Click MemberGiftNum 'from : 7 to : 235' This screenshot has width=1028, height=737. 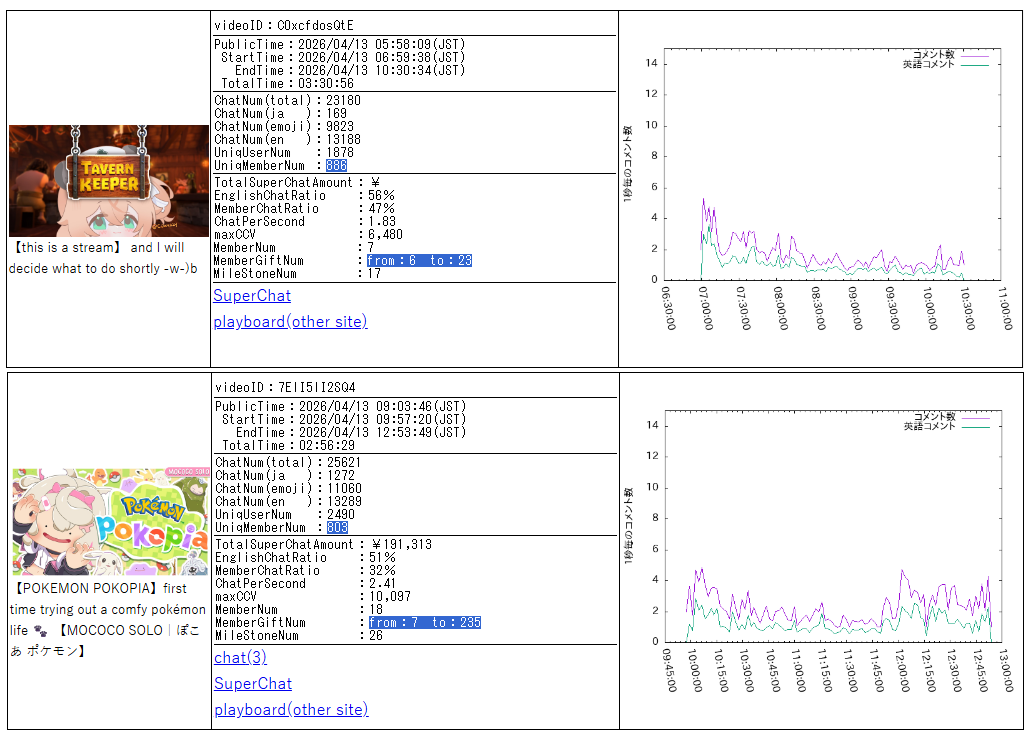(424, 622)
